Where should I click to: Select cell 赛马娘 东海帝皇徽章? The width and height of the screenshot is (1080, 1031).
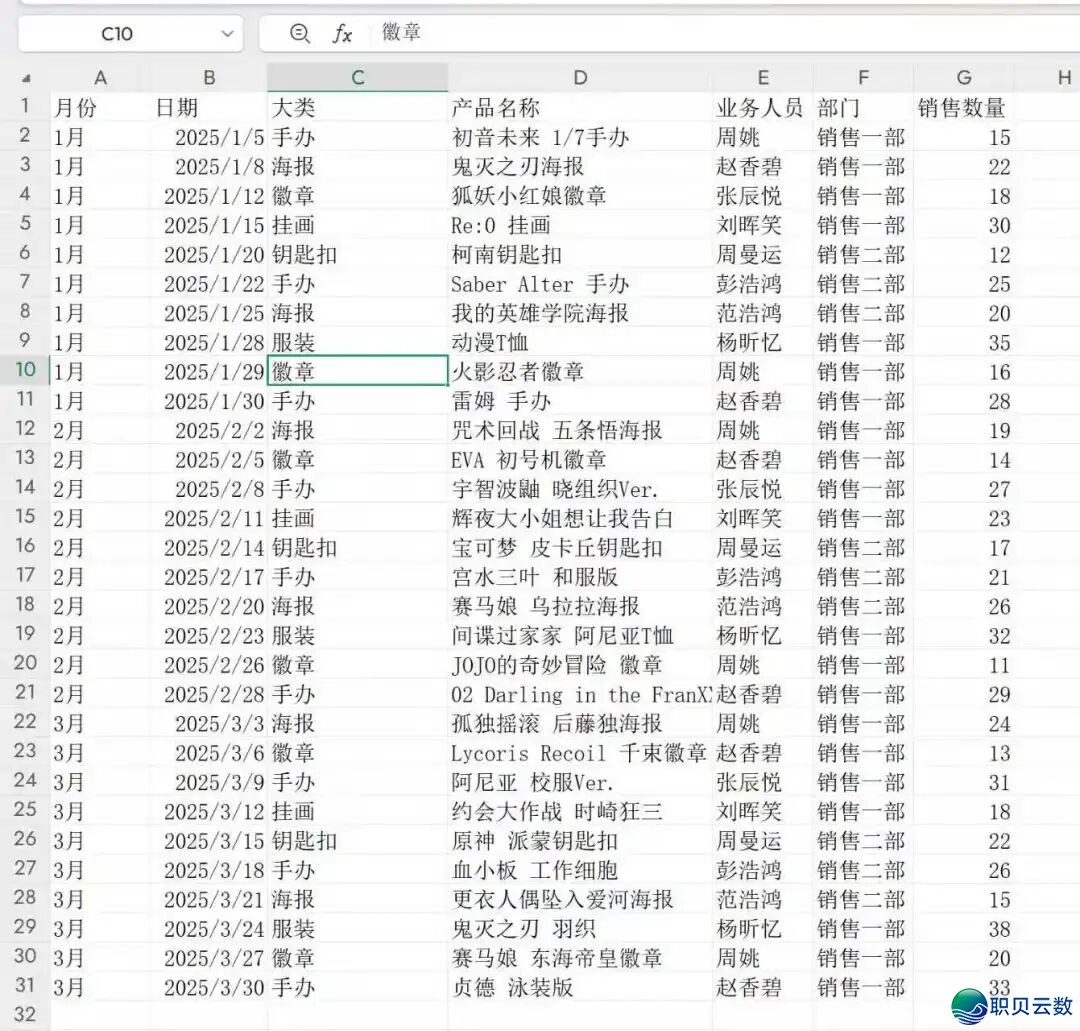tap(580, 958)
